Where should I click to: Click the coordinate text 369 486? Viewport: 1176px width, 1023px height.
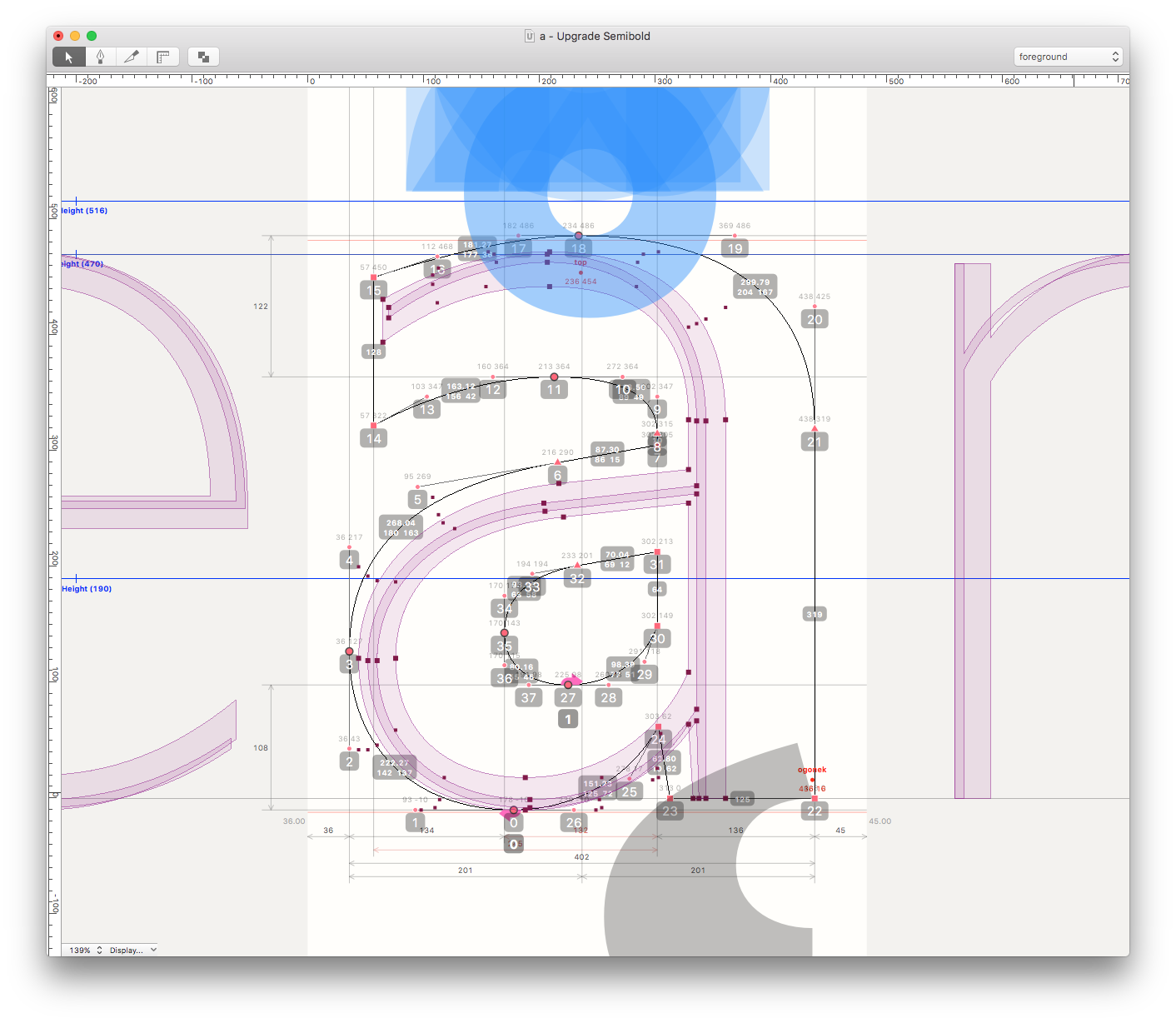click(x=735, y=226)
